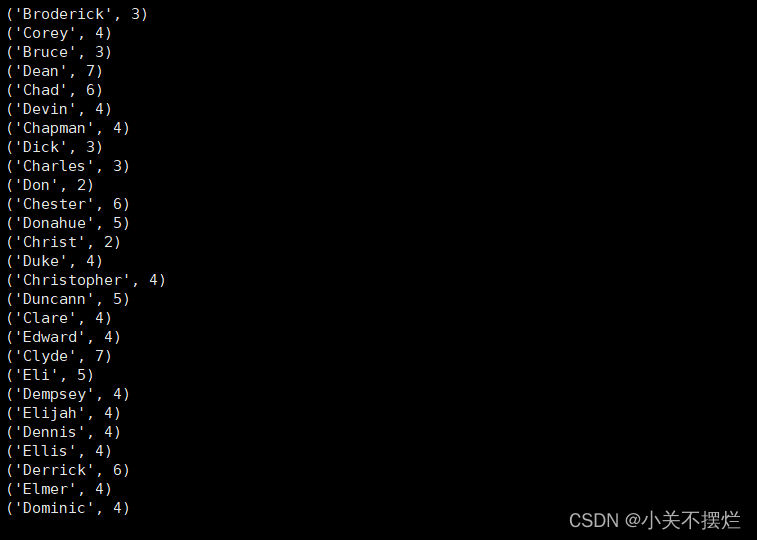Select the 'Elijah' name in terminal
The height and width of the screenshot is (540, 757).
[50, 413]
